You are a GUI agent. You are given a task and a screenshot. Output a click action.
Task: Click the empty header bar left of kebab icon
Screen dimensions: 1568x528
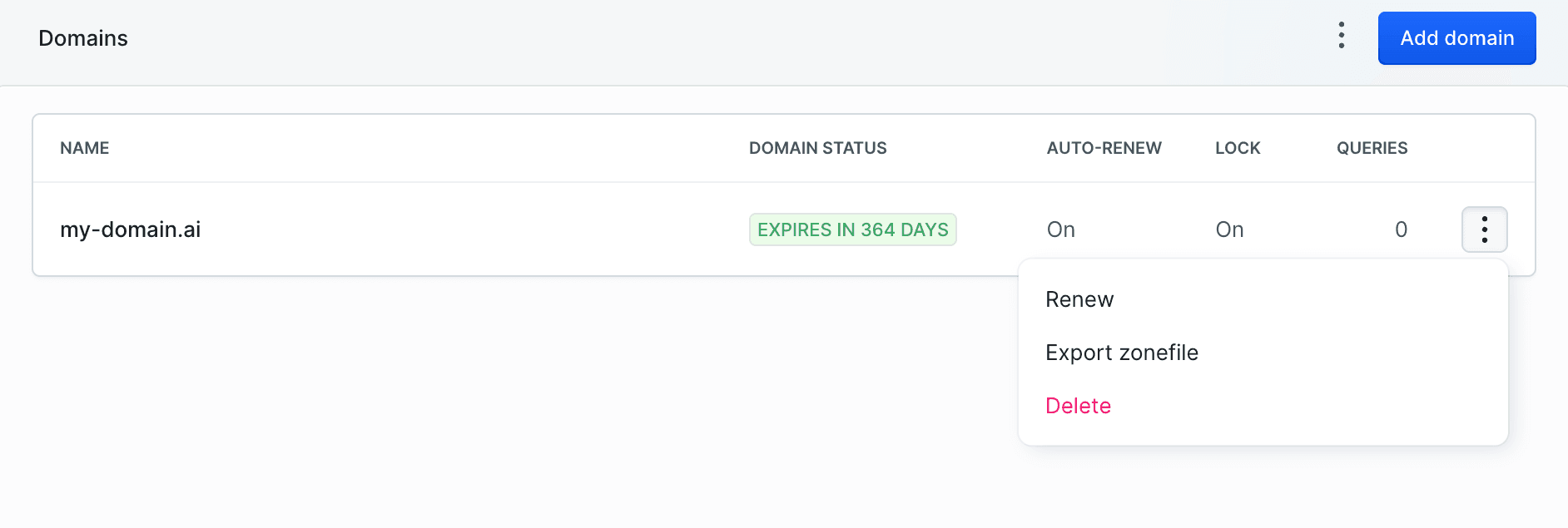(749, 38)
